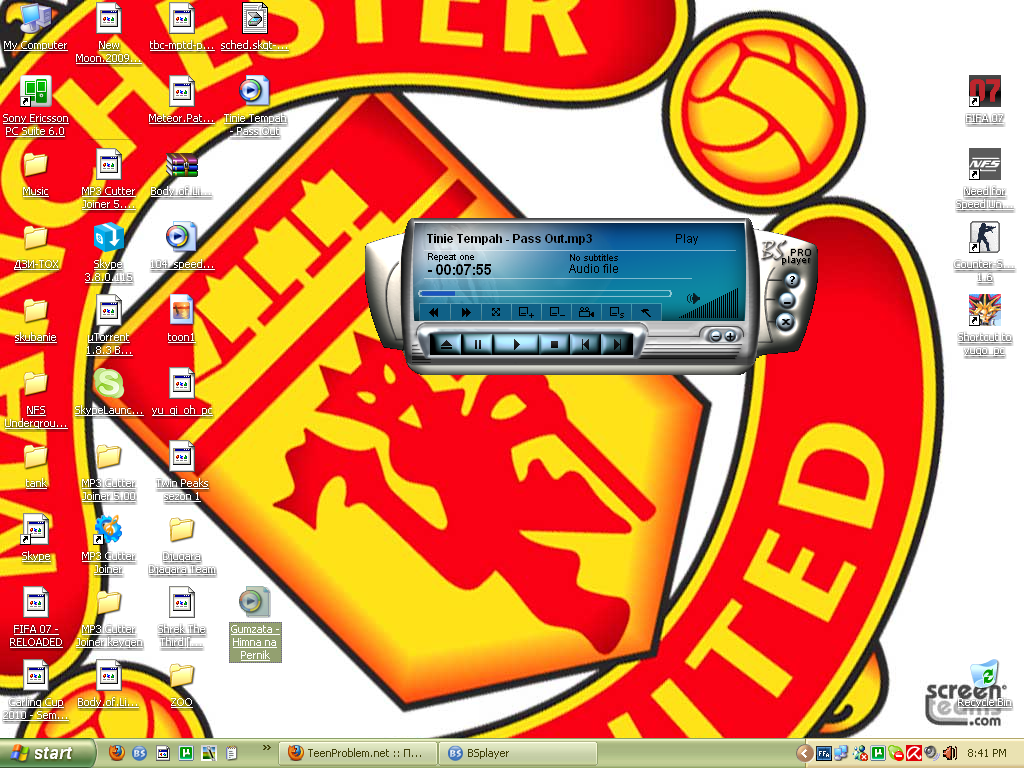Screen dimensions: 1024x768
Task: Select the FIFA 07 - RELOADED file icon
Action: 35,618
